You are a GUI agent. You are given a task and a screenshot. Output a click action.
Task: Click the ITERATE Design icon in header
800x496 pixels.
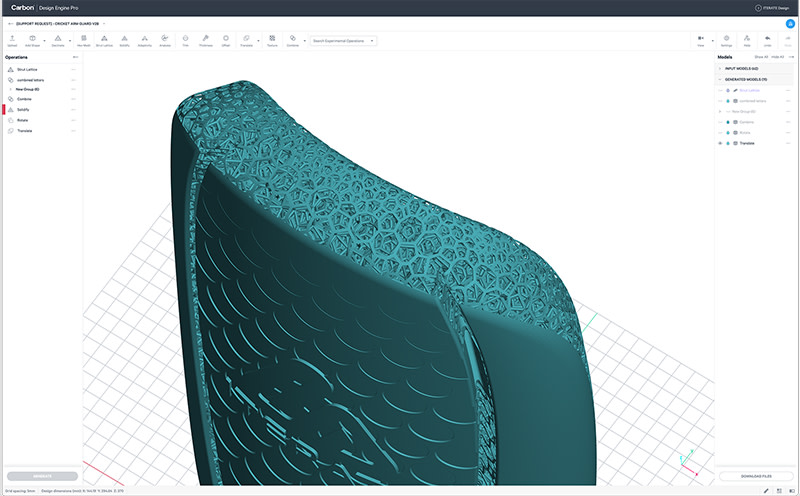tap(758, 8)
